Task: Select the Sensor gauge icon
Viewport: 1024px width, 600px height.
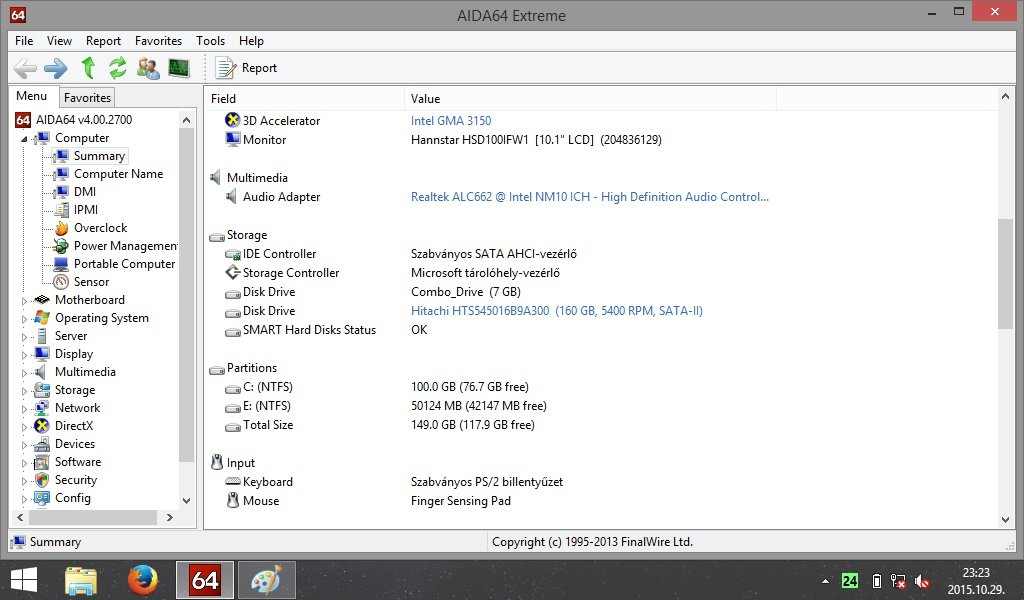Action: pos(61,281)
